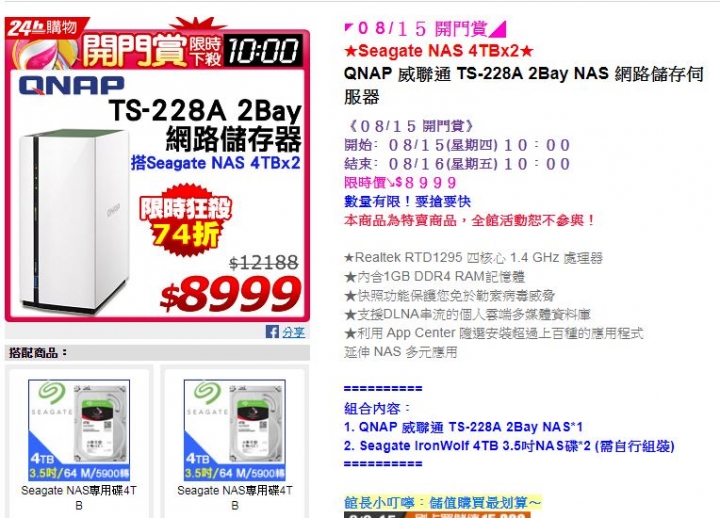The width and height of the screenshot is (720, 518).
Task: Open first Seagate NAS專用碟4TB product caption
Action: [x=79, y=498]
